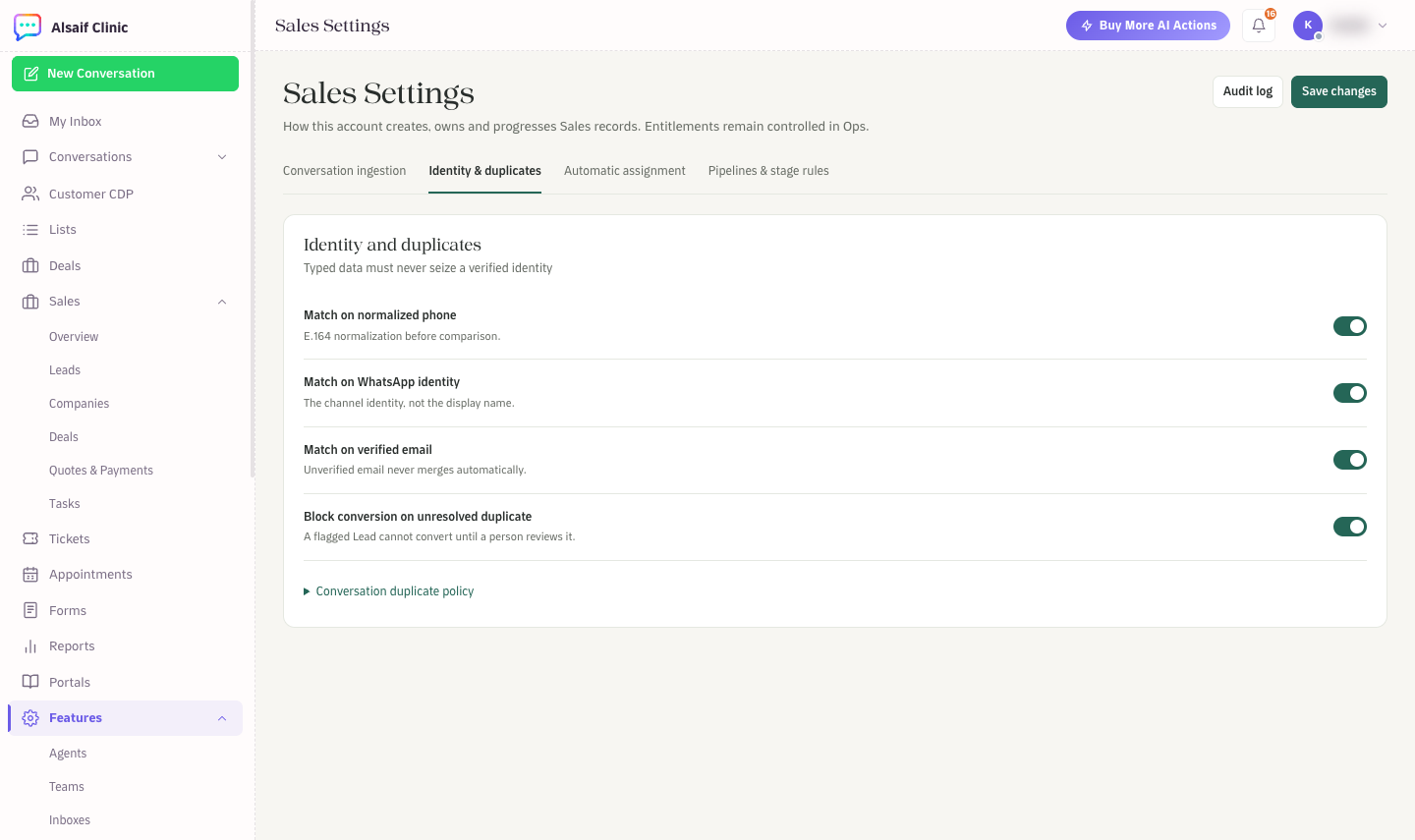
Task: Click the Portals book icon
Action: tap(30, 682)
